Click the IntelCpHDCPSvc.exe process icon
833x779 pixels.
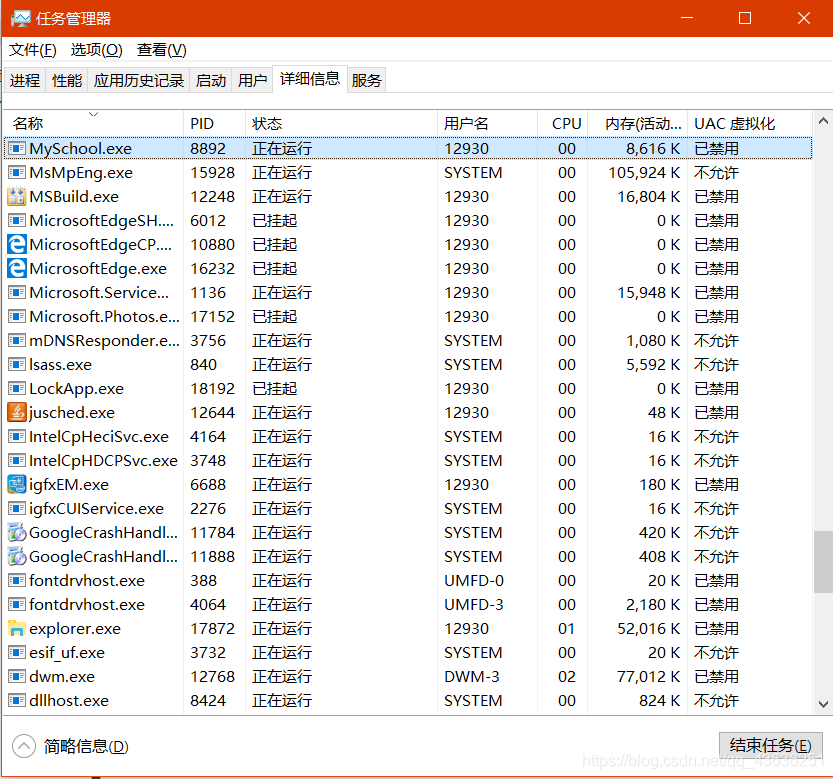pyautogui.click(x=16, y=460)
